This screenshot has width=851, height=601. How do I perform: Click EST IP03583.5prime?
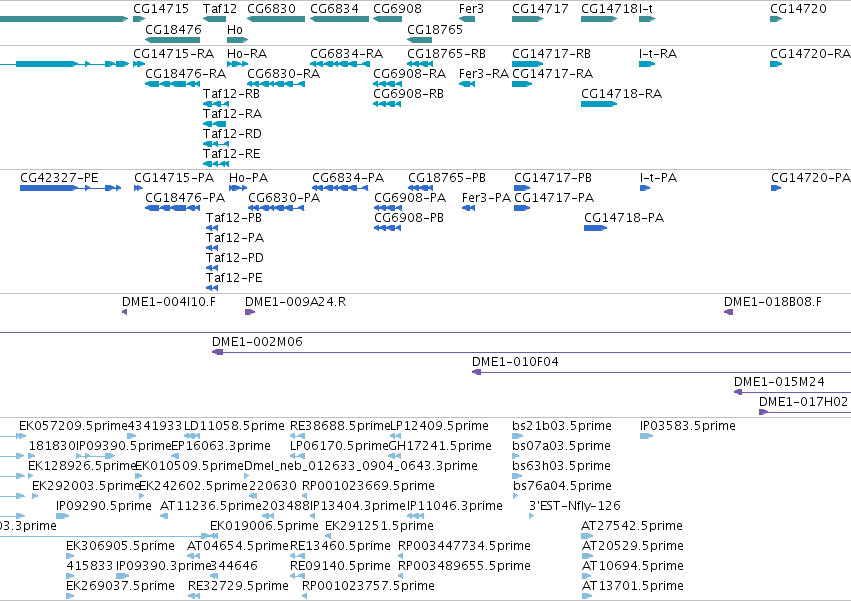point(688,426)
